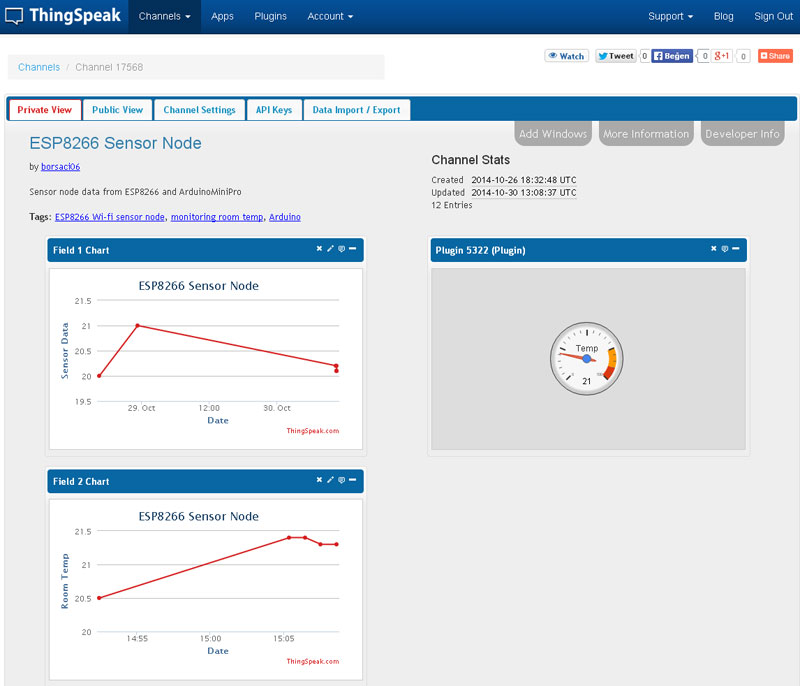
Task: Click the Developer Info button
Action: [742, 134]
